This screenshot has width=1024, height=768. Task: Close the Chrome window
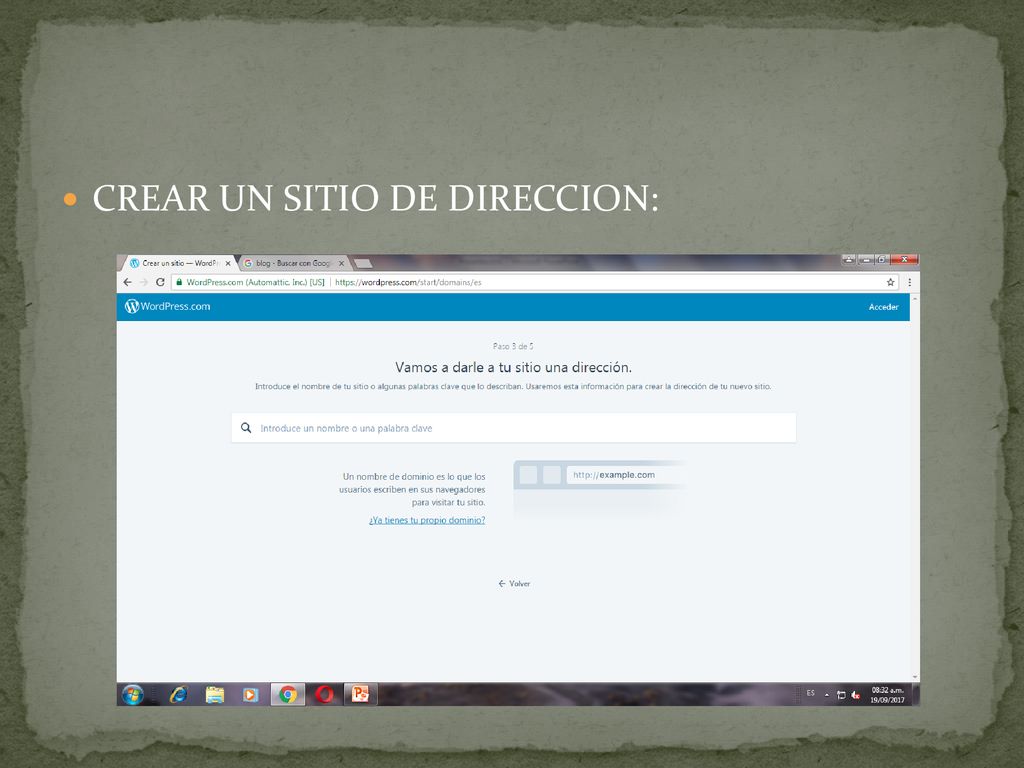click(x=904, y=260)
